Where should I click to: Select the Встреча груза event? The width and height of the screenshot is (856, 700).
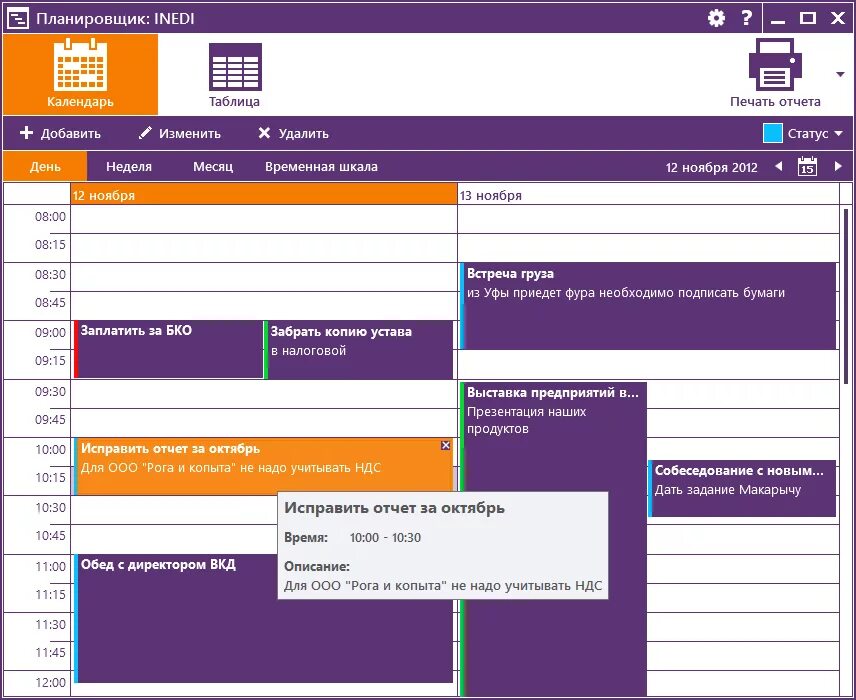[x=648, y=306]
